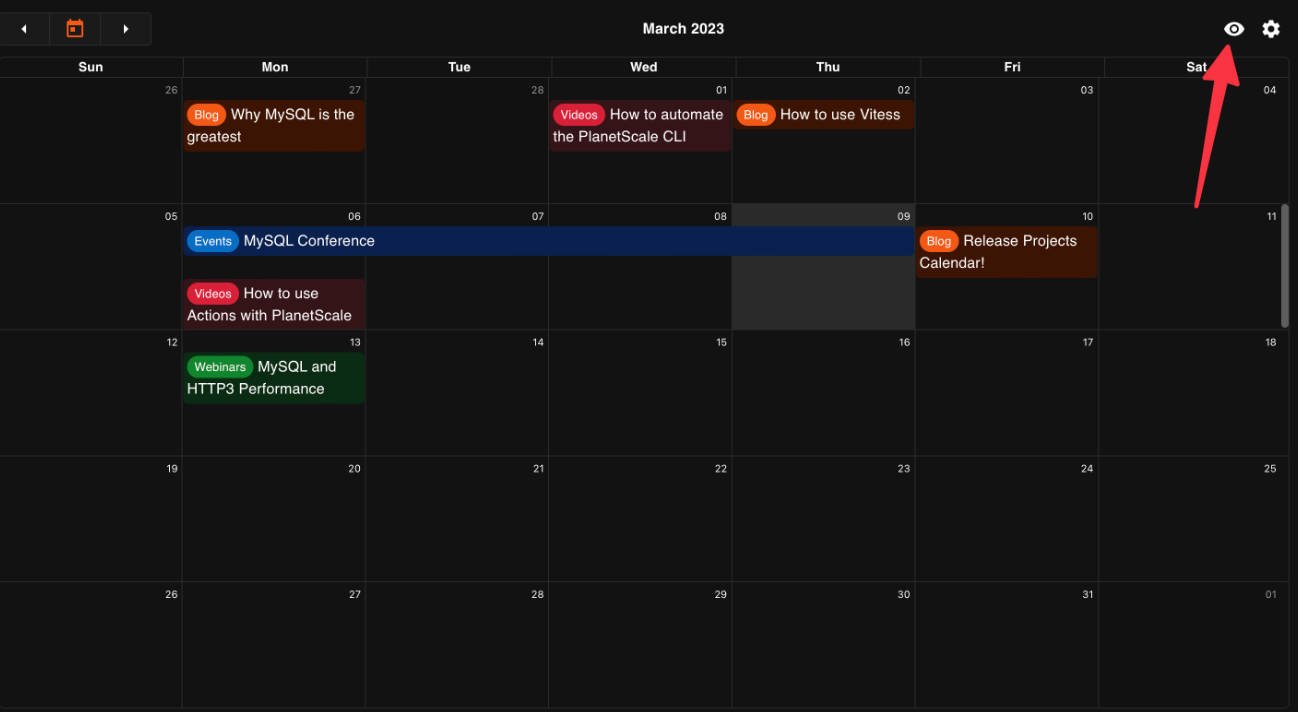Click the Blog badge on 'Why MySQL is the greatest'
The width and height of the screenshot is (1298, 712).
click(x=206, y=114)
